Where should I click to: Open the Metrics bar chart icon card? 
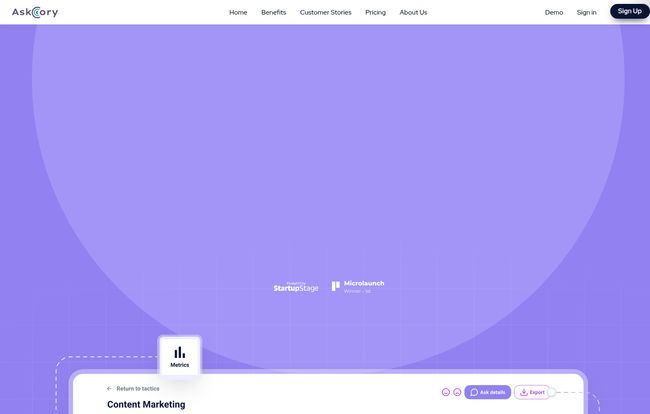pos(180,356)
